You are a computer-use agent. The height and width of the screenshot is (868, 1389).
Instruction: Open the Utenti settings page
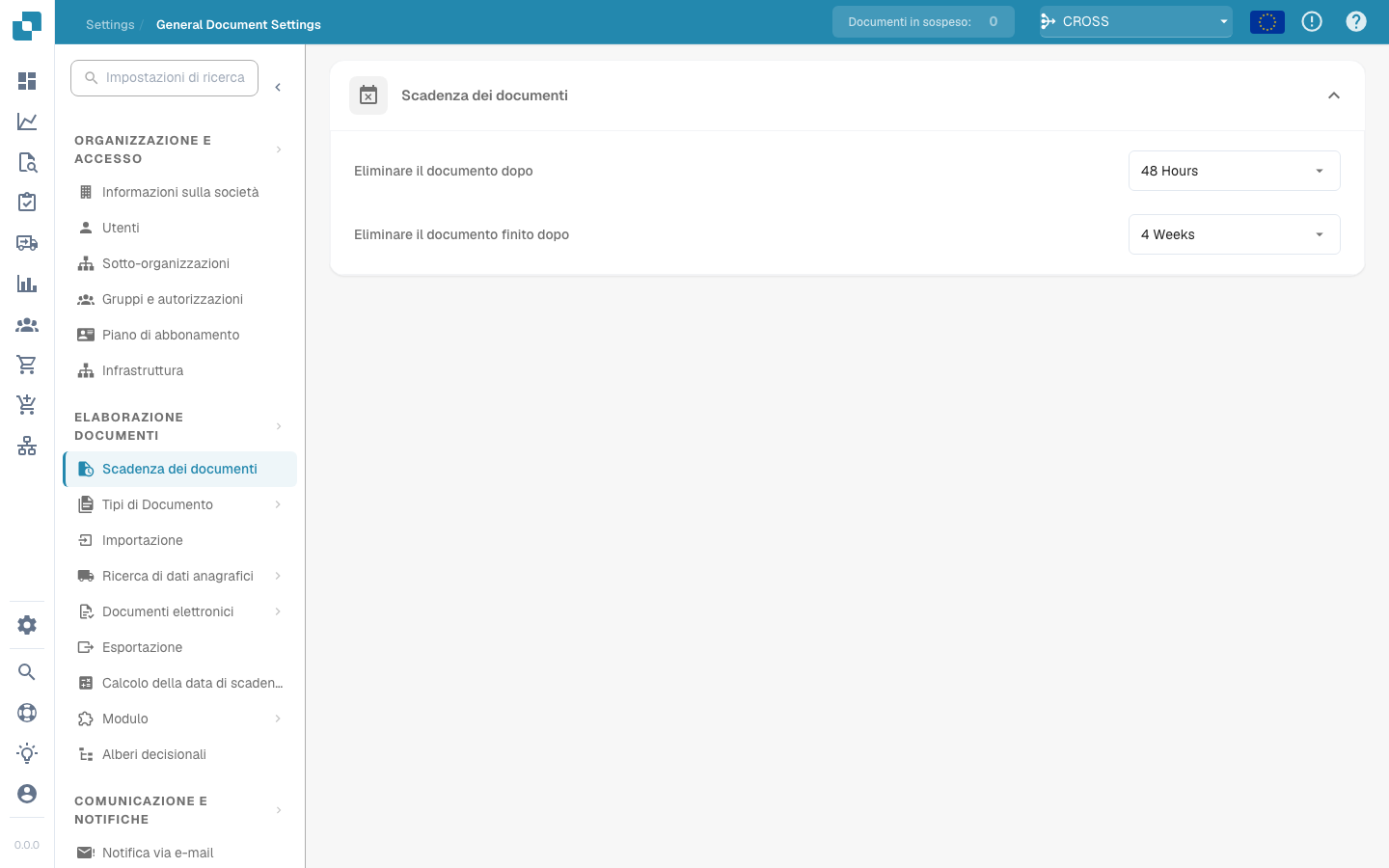tap(180, 228)
